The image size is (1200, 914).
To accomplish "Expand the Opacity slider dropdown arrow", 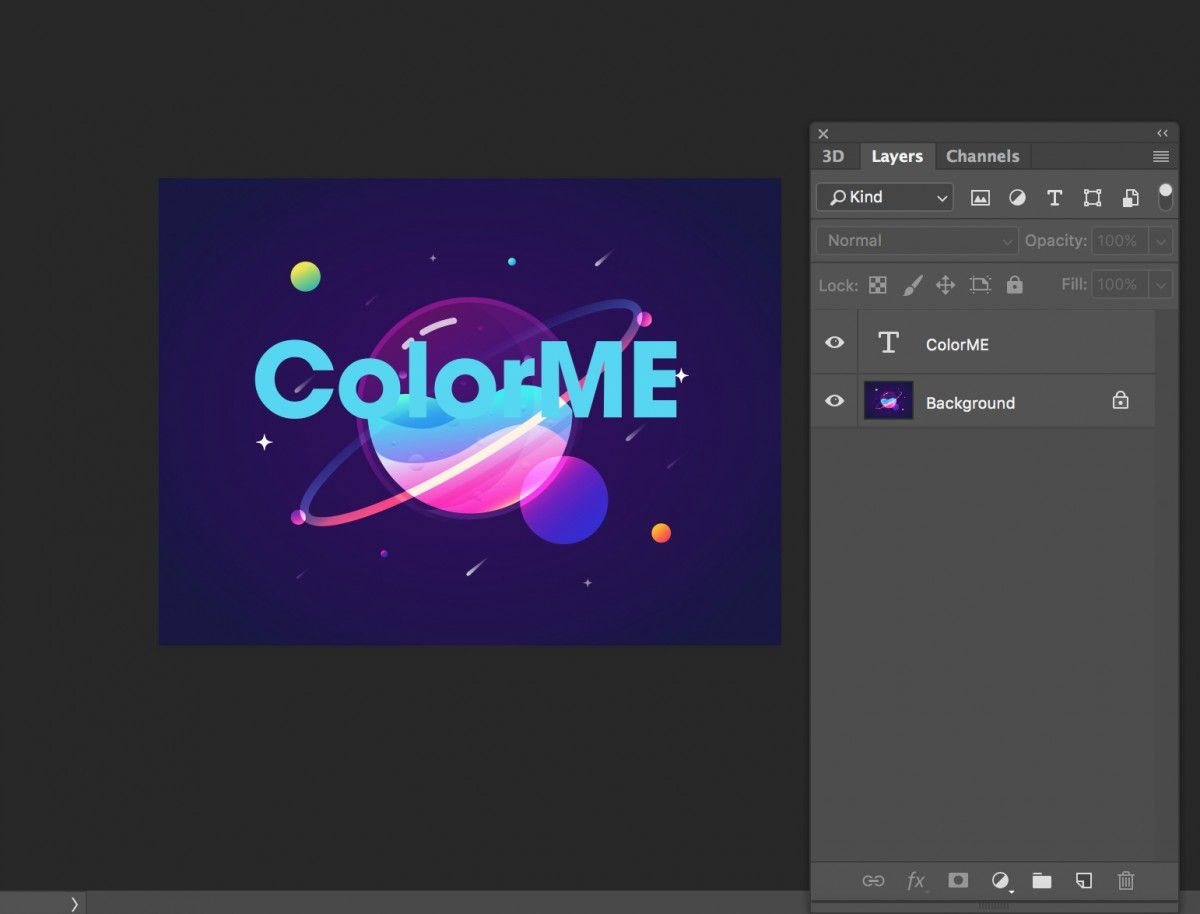I will [1160, 241].
